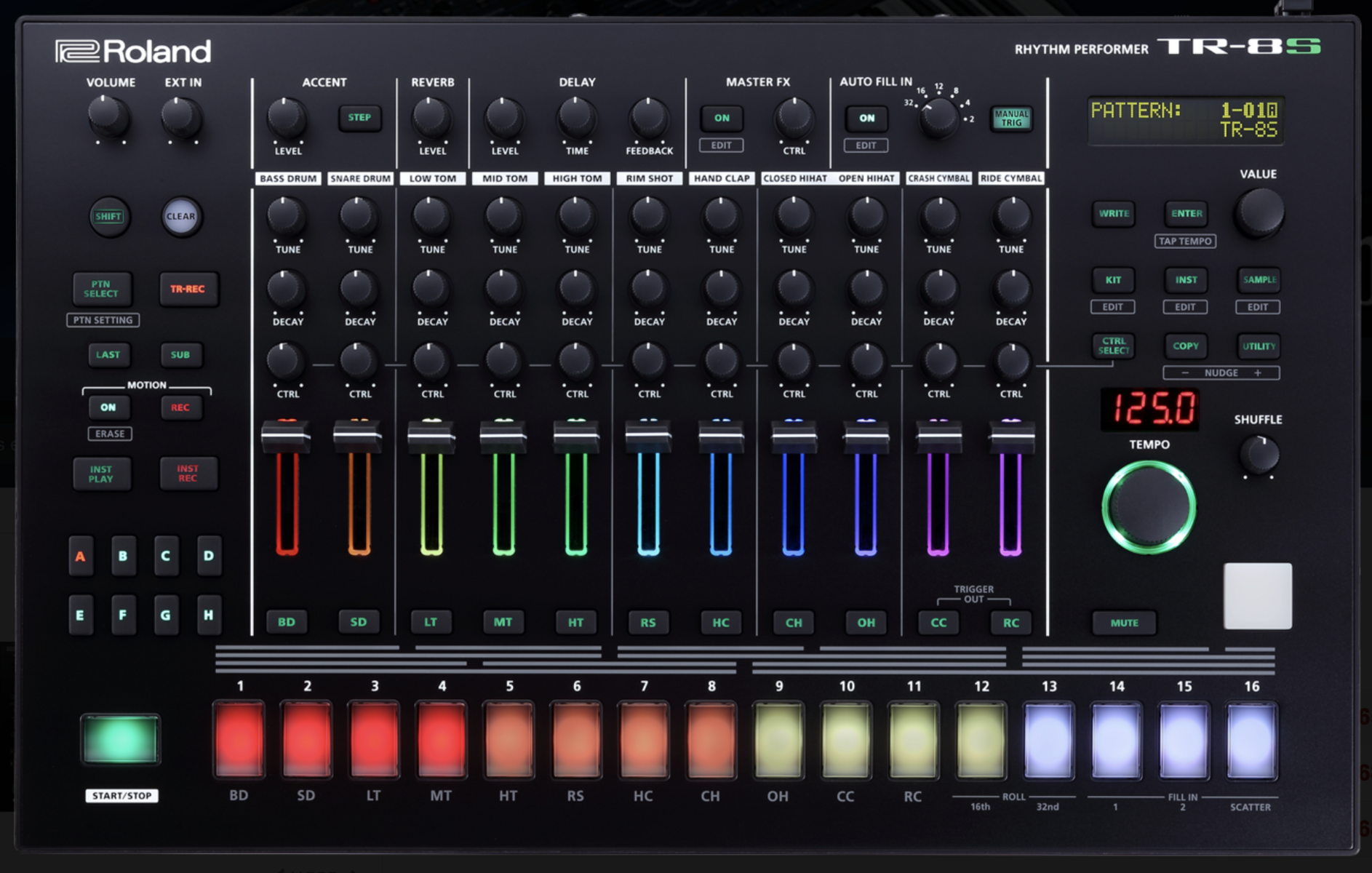Click the CTRL SELECT button
This screenshot has width=1372, height=873.
tap(1113, 346)
